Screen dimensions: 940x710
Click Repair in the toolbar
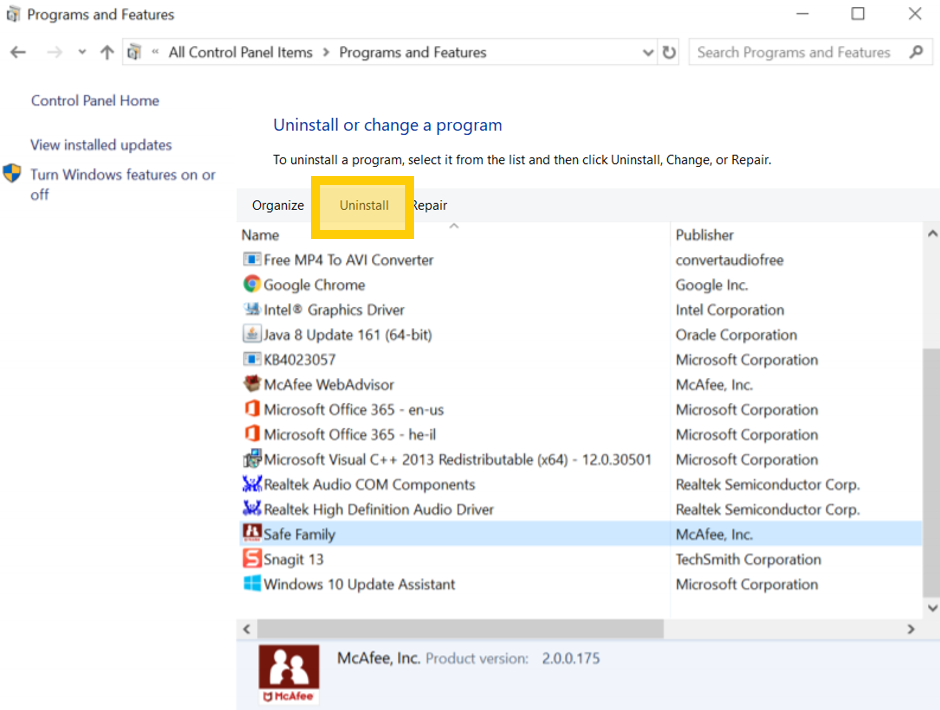pyautogui.click(x=431, y=205)
